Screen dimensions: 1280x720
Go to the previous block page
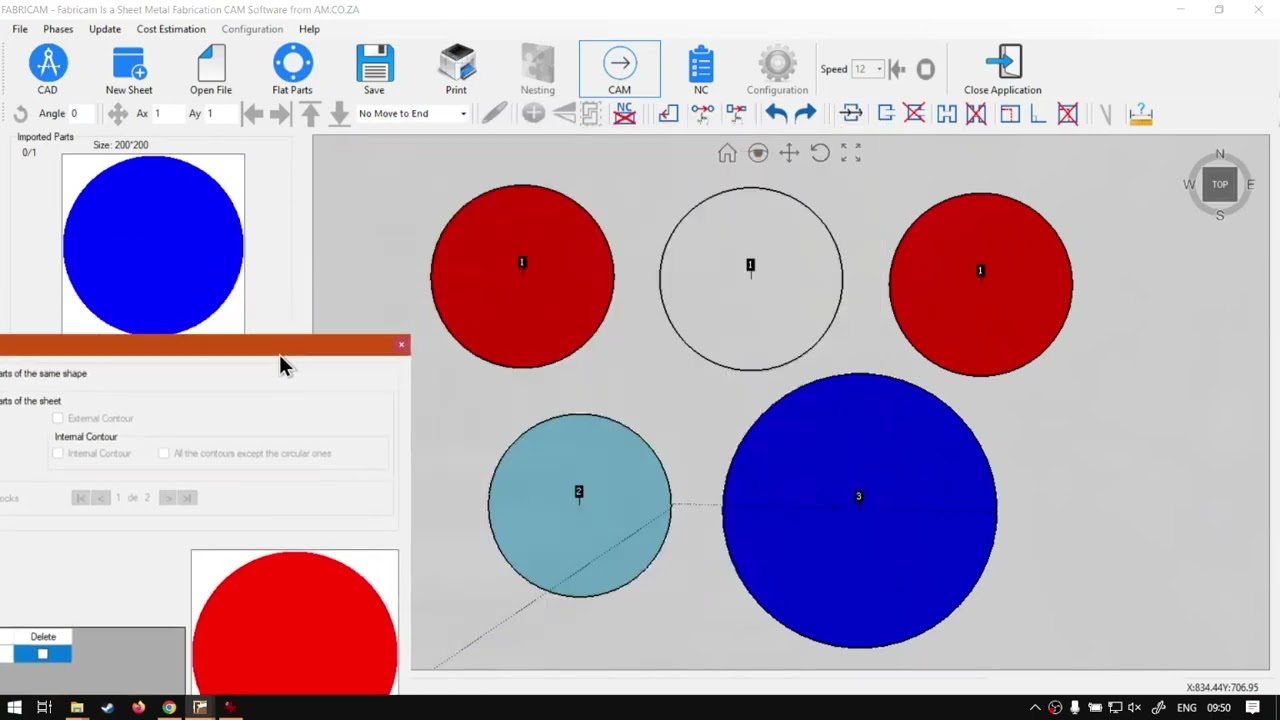[100, 498]
